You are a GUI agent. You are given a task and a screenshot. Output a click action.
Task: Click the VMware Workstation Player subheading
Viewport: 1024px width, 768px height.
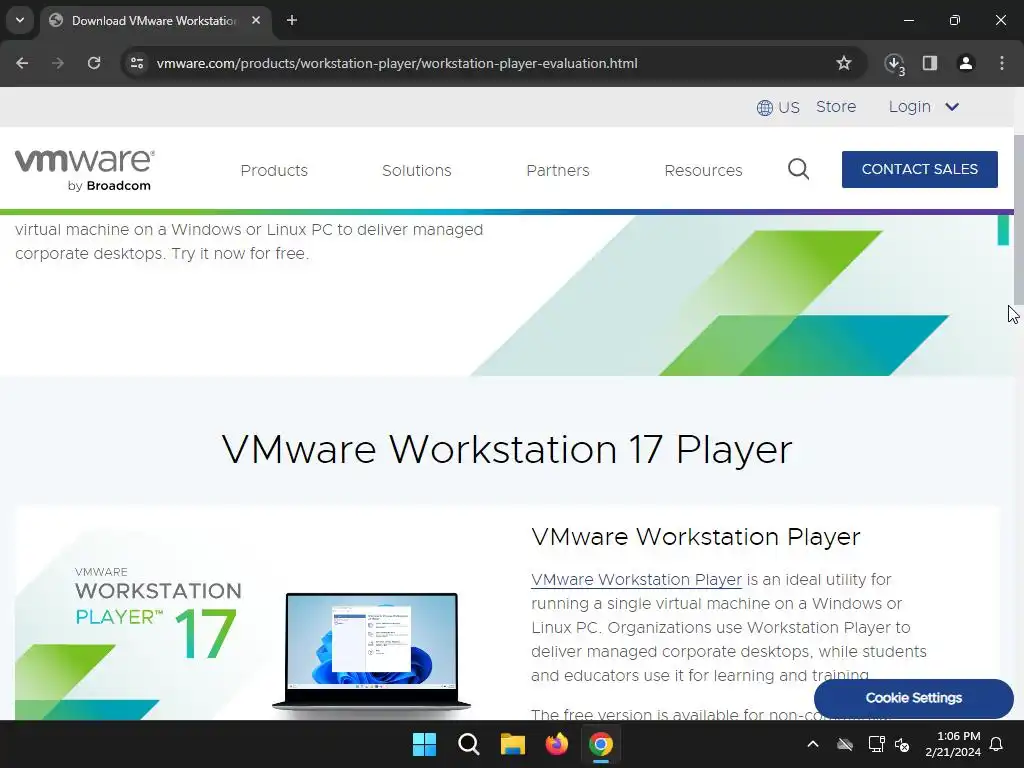point(696,537)
